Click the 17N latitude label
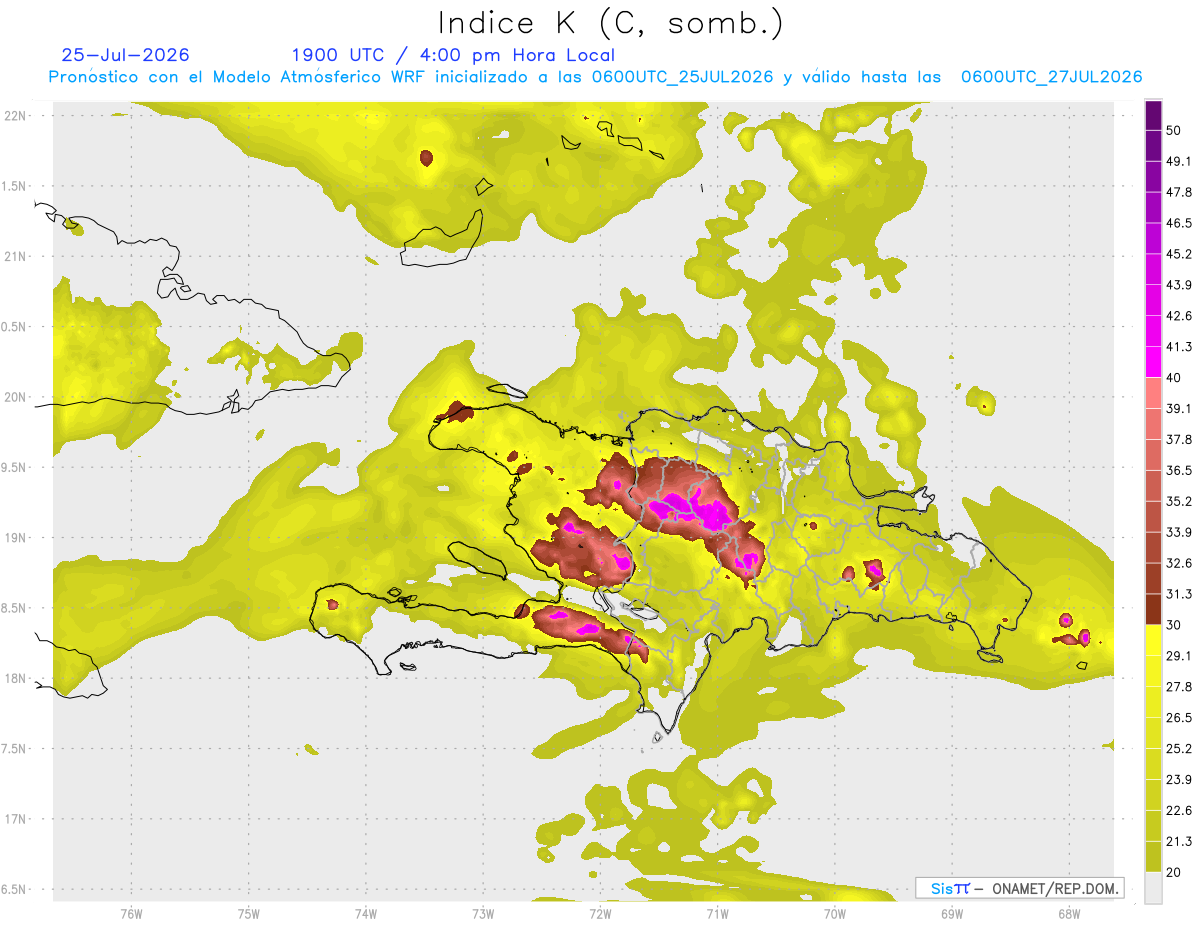 pos(16,819)
